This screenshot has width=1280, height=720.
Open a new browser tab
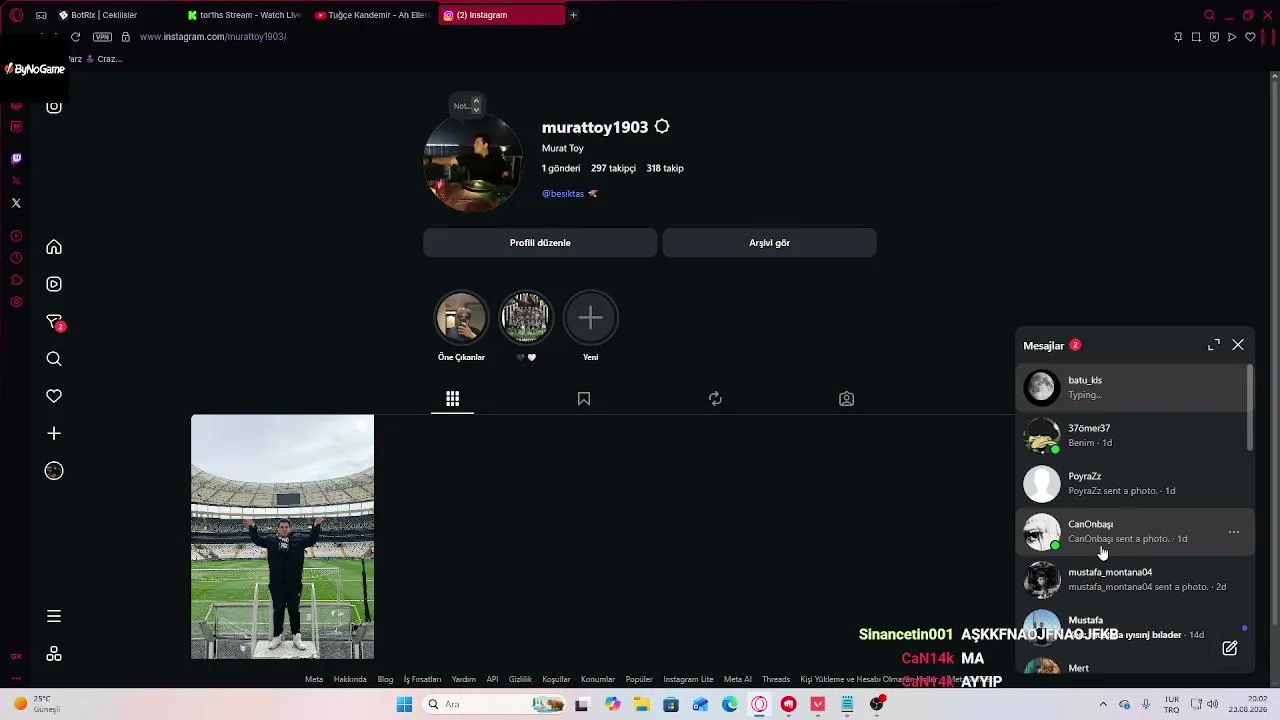pyautogui.click(x=573, y=15)
